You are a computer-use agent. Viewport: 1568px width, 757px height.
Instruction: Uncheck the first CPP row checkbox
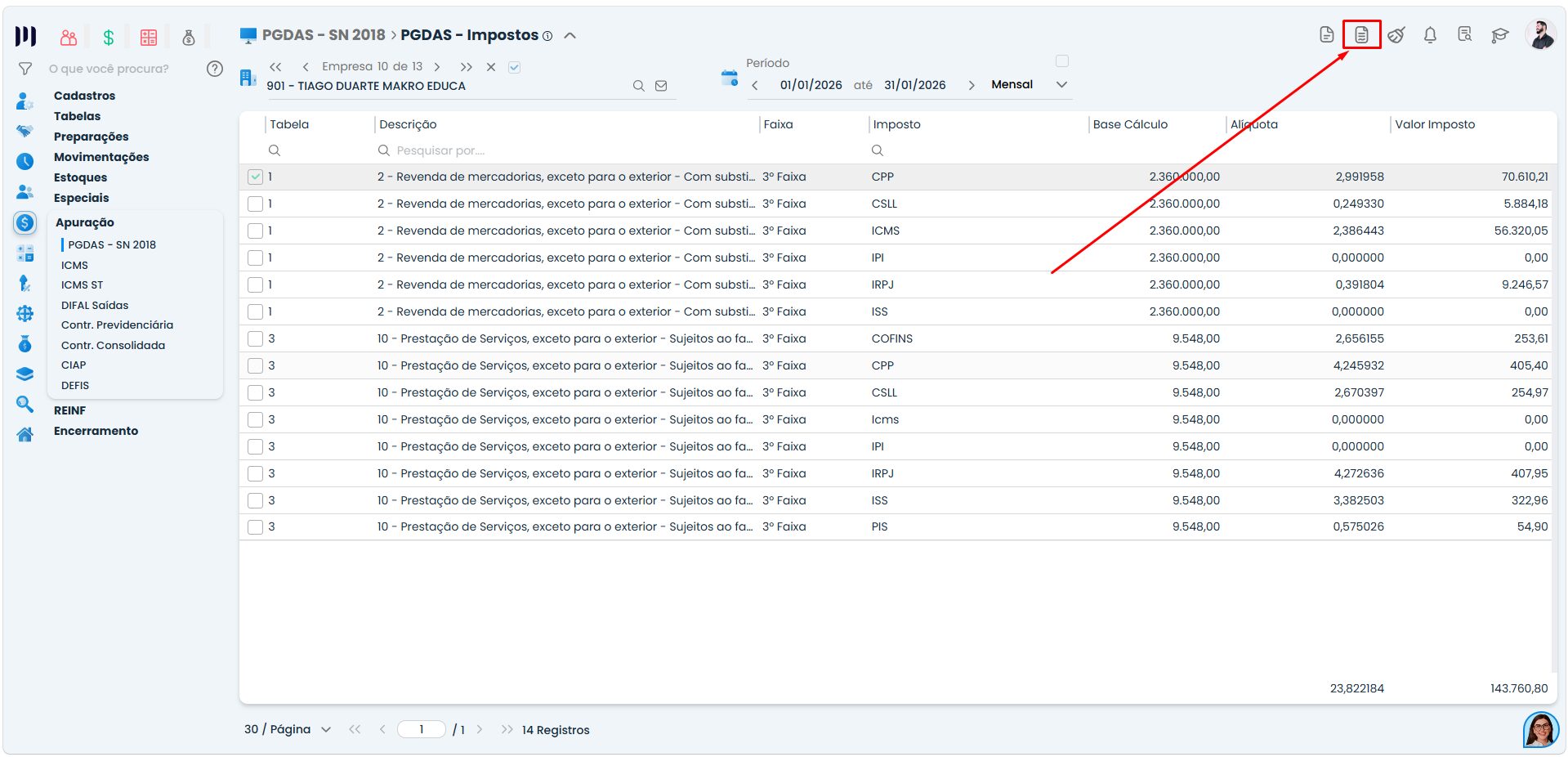click(x=255, y=177)
